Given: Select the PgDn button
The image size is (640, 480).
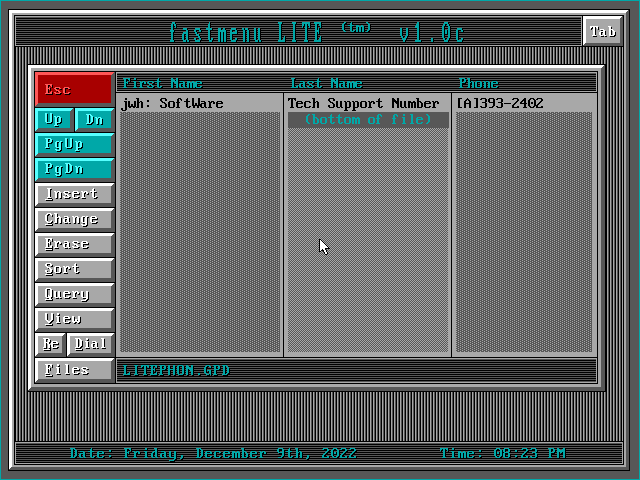Looking at the screenshot, I should [x=74, y=169].
